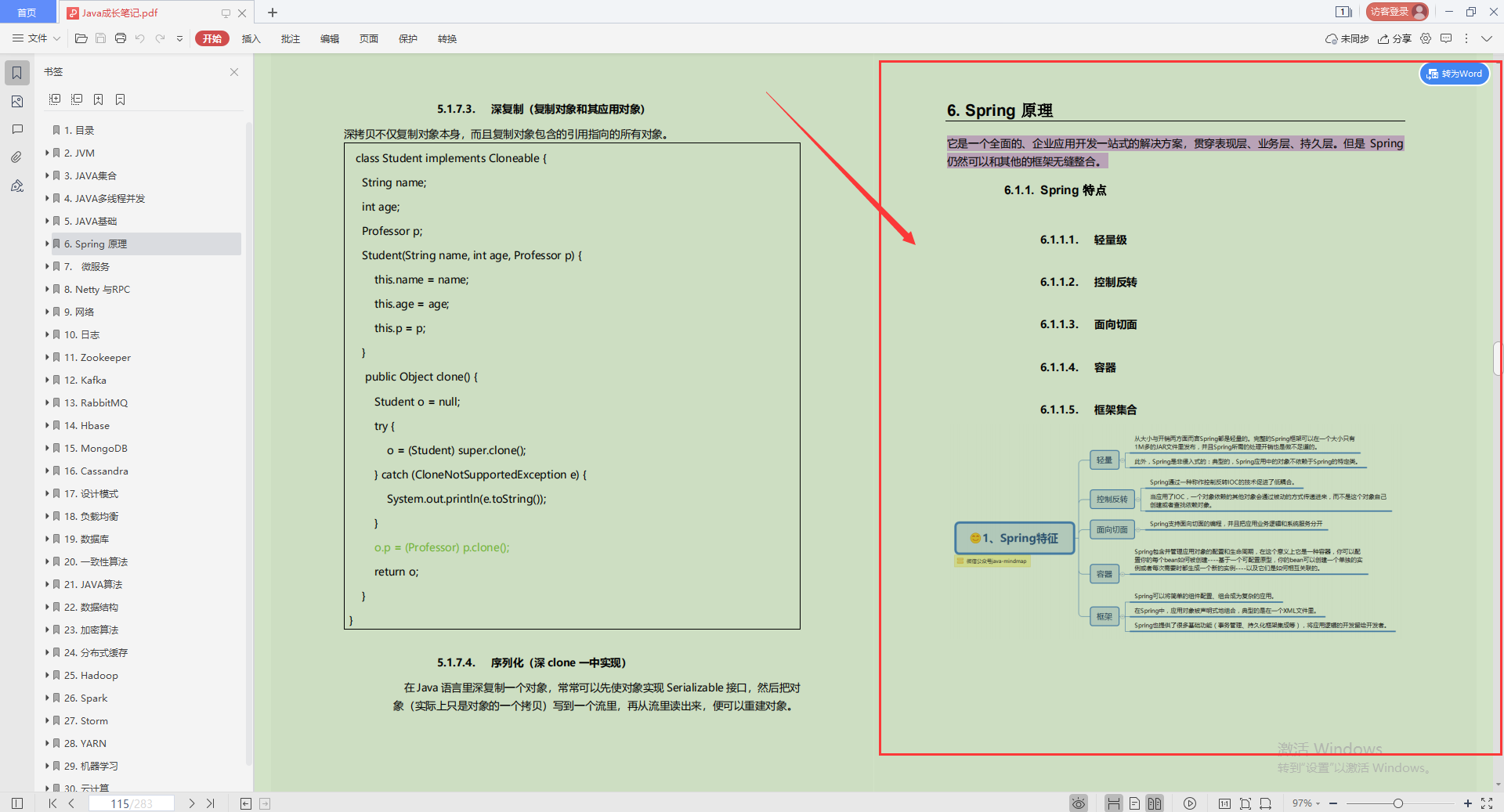This screenshot has width=1504, height=812.
Task: Toggle continuous scrolling view
Action: 1113,803
